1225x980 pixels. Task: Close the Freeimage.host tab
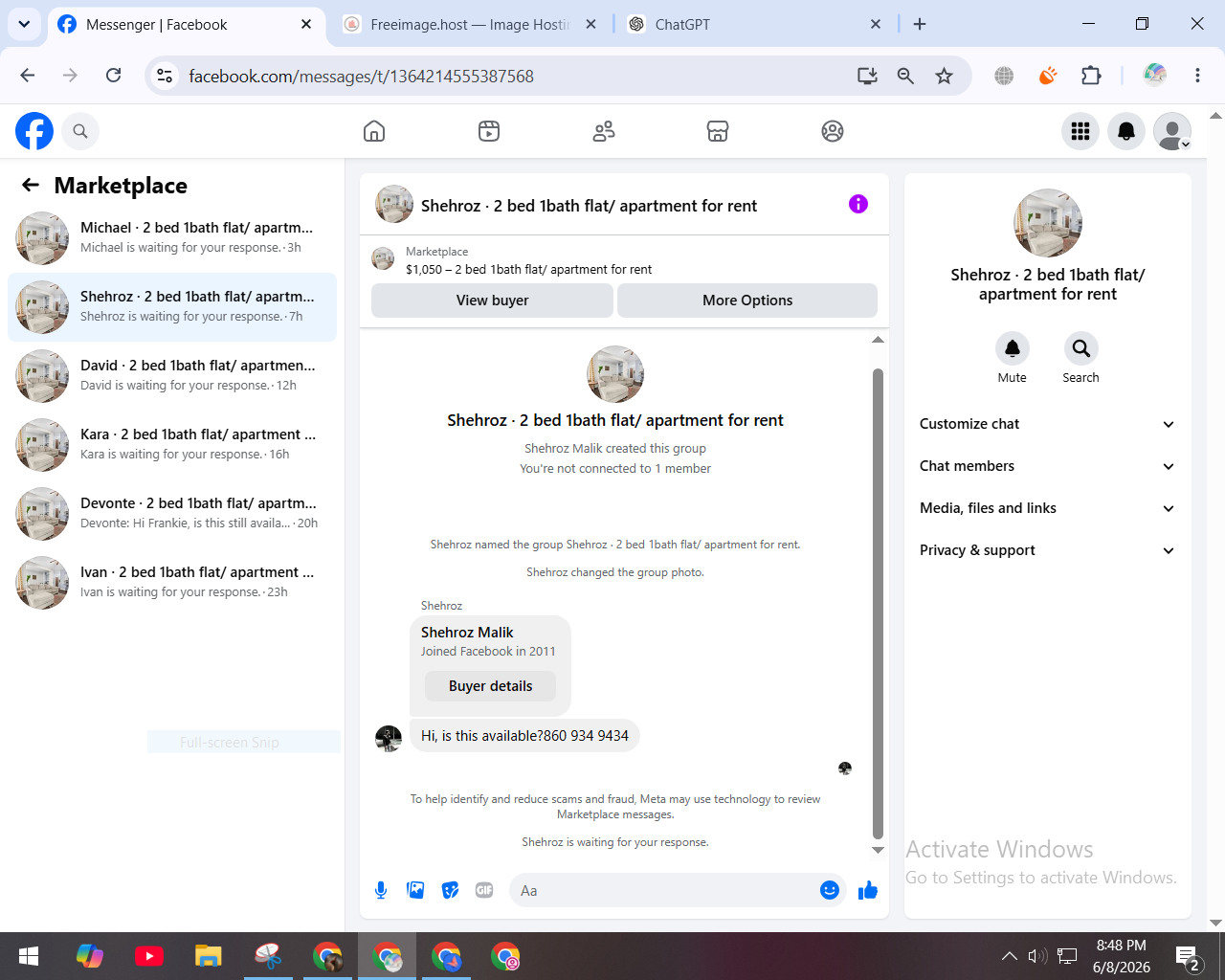[590, 24]
